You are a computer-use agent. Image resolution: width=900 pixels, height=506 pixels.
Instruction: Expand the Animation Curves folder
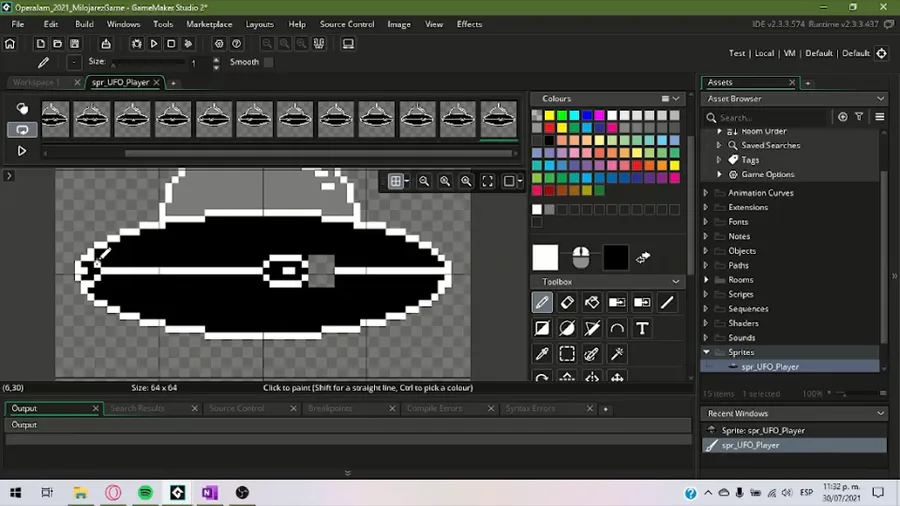click(706, 193)
